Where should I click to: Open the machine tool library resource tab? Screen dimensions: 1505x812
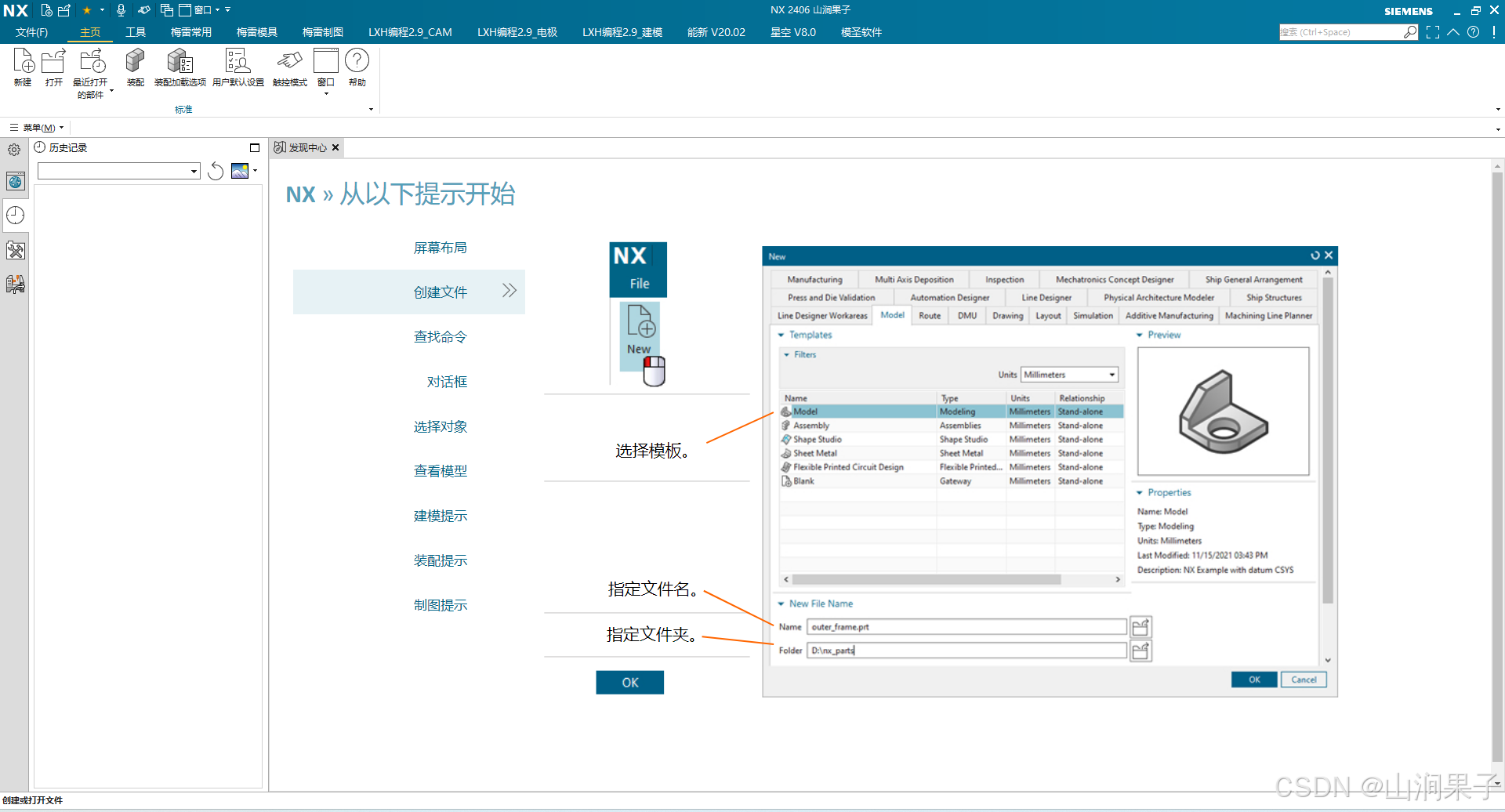point(15,284)
